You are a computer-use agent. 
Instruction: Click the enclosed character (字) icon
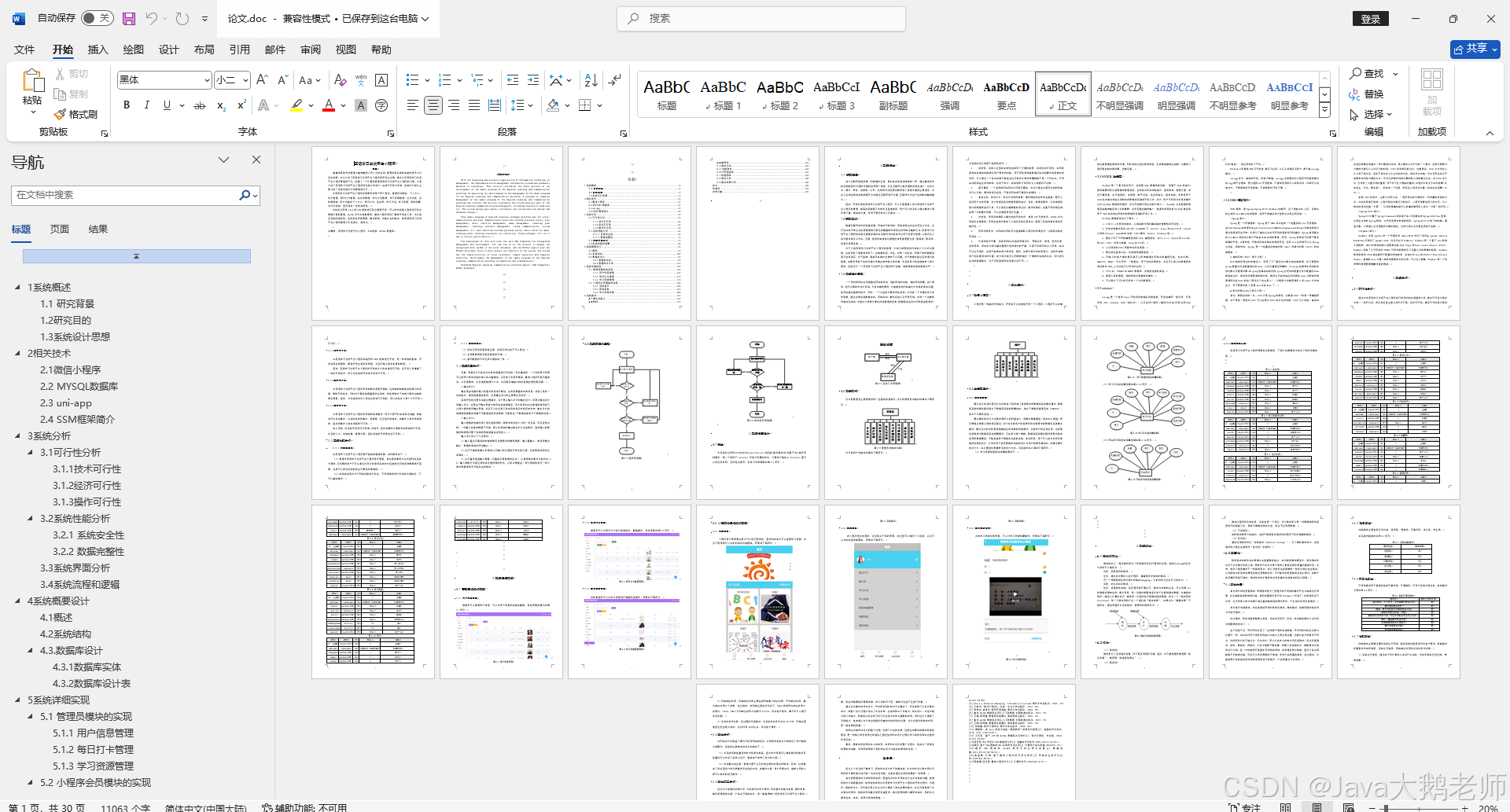pos(381,105)
